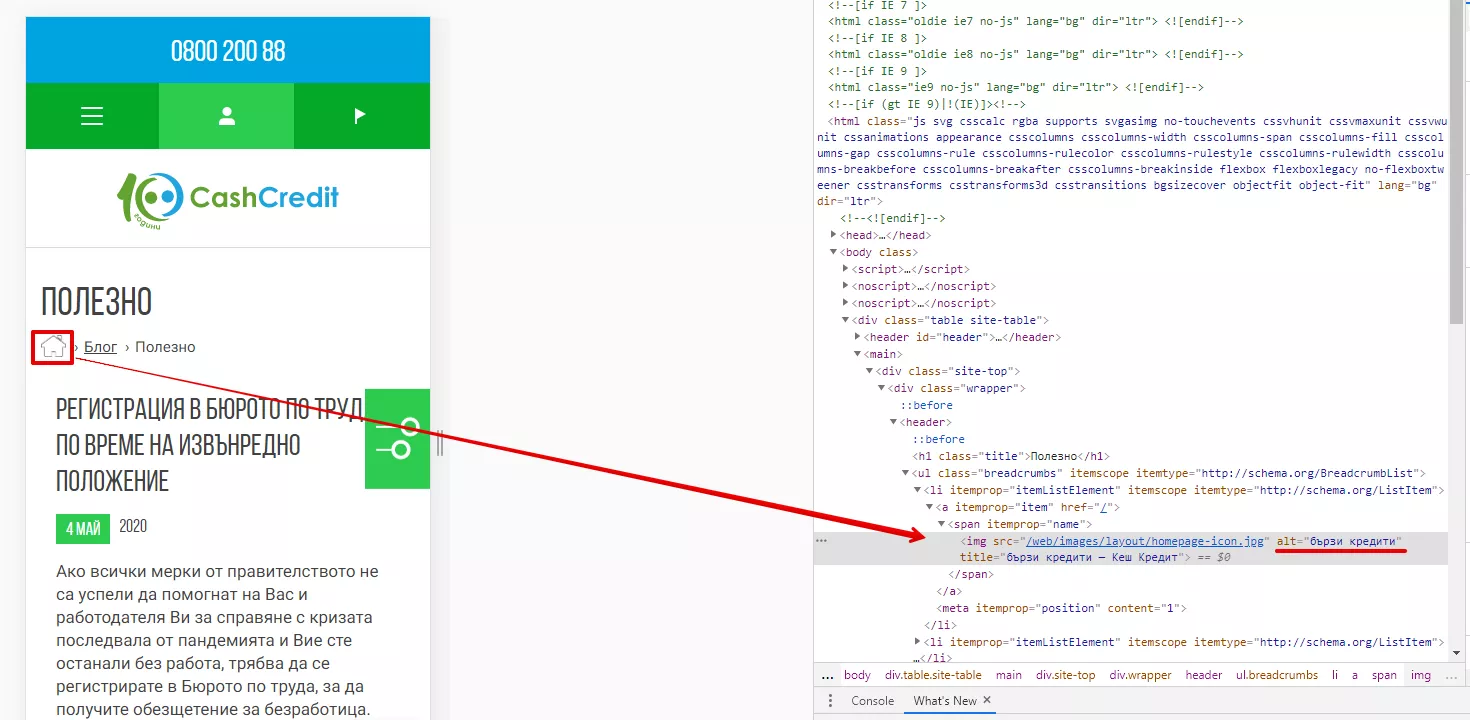This screenshot has width=1470, height=720.
Task: Open the Блог breadcrumb link
Action: point(100,347)
